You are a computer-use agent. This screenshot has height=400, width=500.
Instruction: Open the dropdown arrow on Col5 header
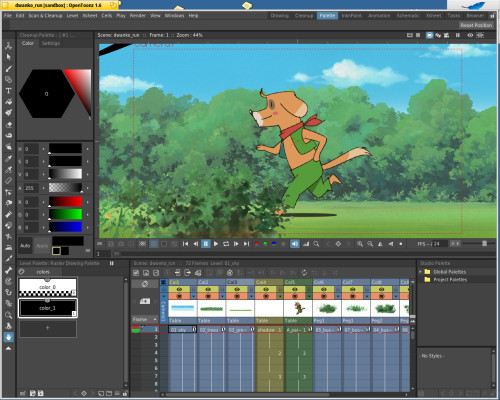(x=309, y=296)
